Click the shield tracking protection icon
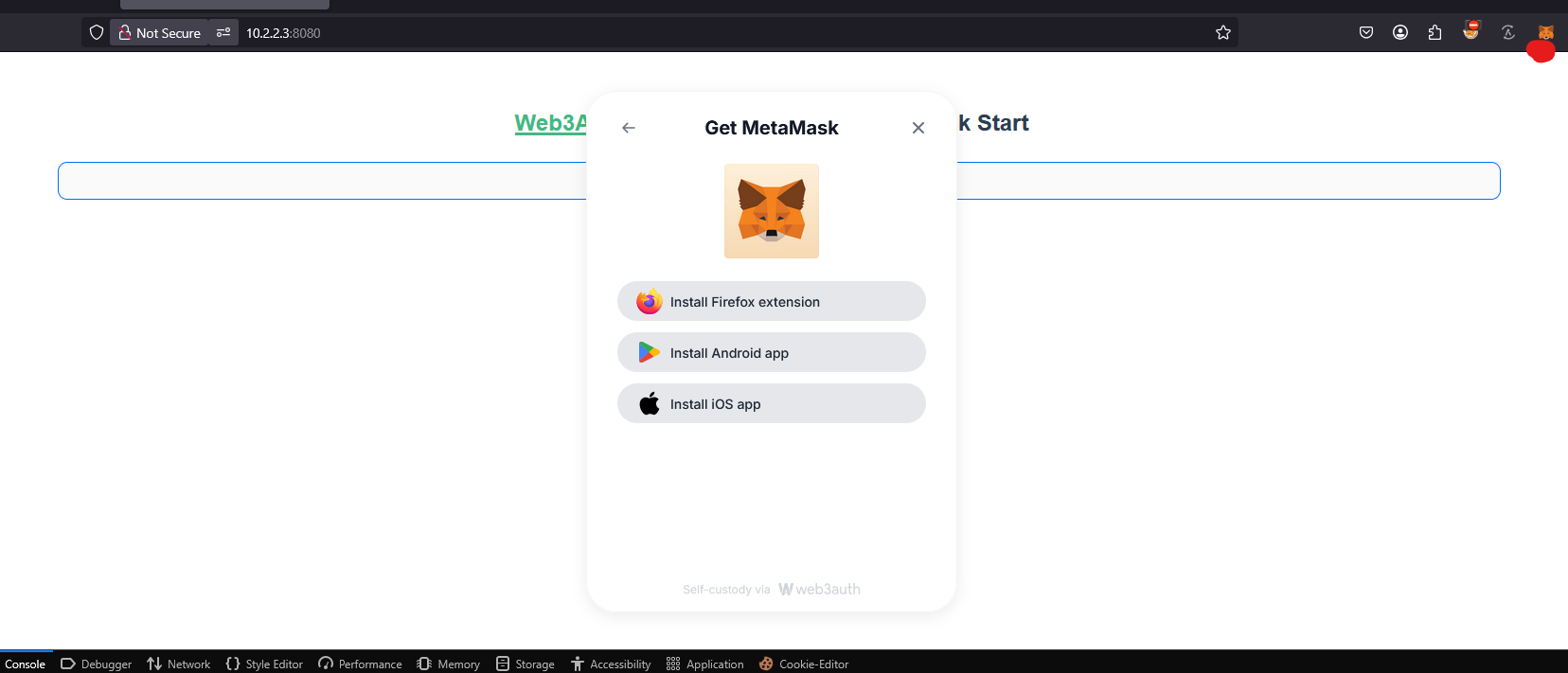Viewport: 1568px width, 673px height. [x=97, y=32]
